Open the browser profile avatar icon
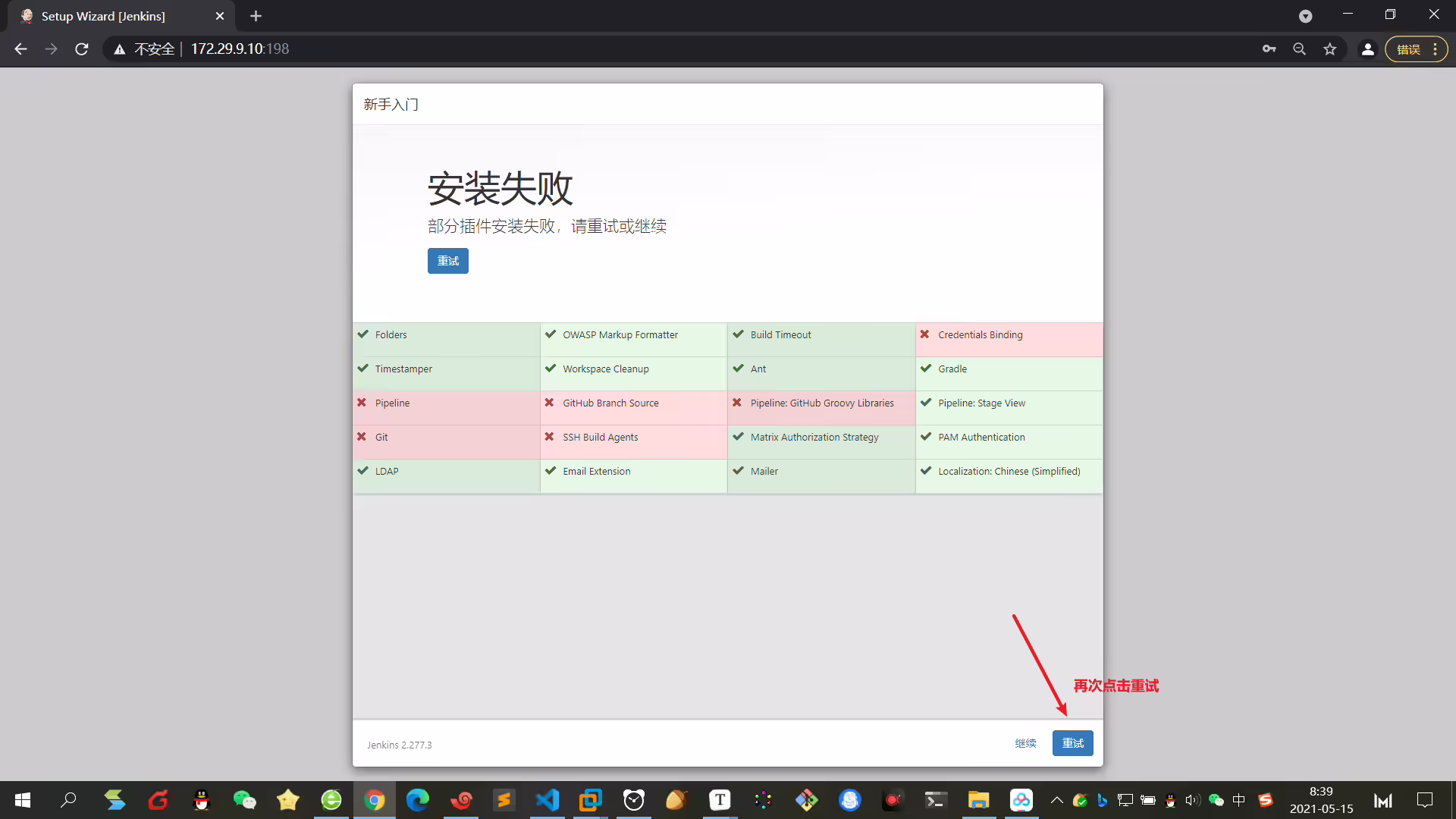 1367,49
